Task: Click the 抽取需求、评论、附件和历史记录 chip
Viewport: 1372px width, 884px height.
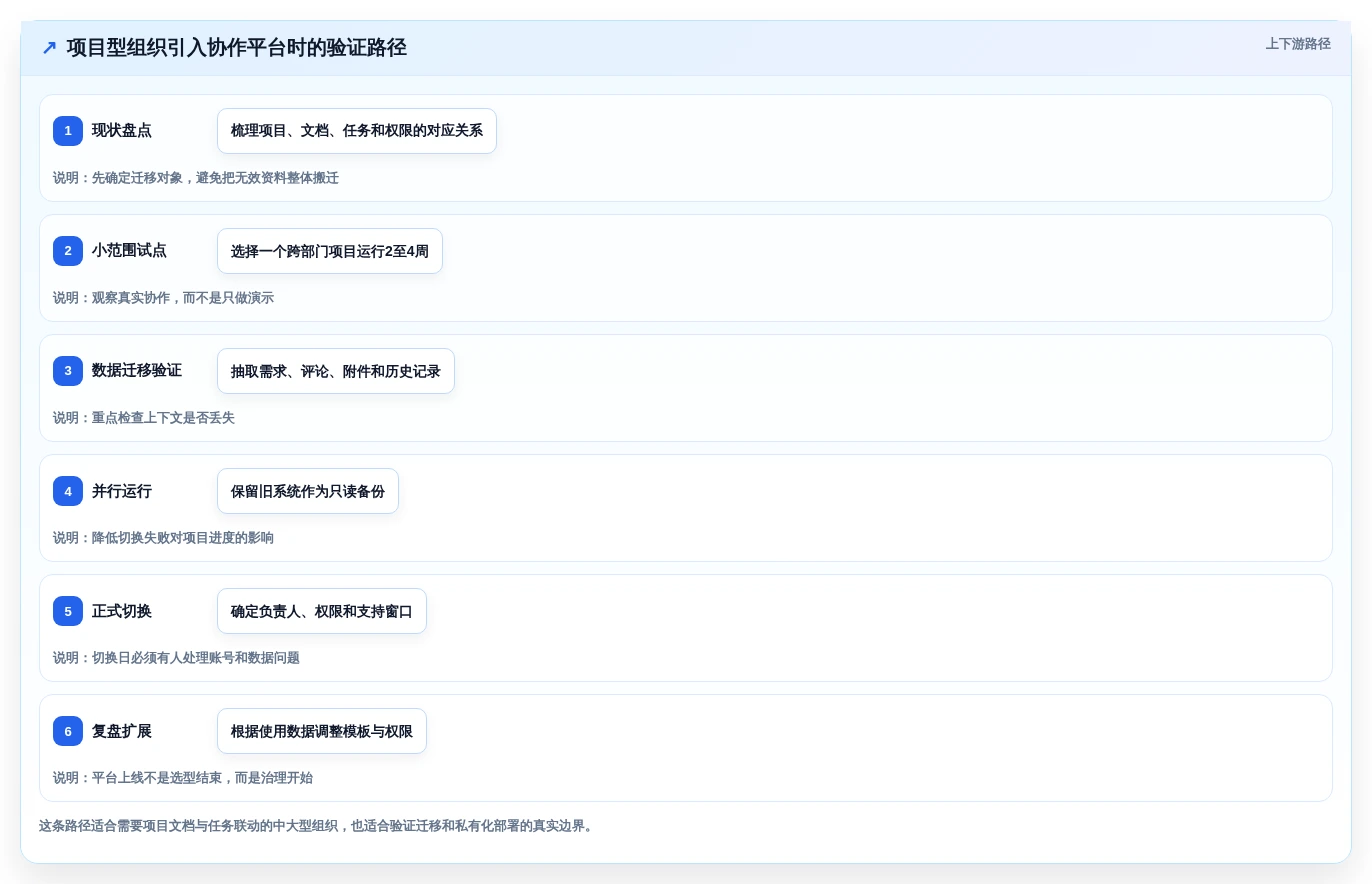Action: [336, 371]
